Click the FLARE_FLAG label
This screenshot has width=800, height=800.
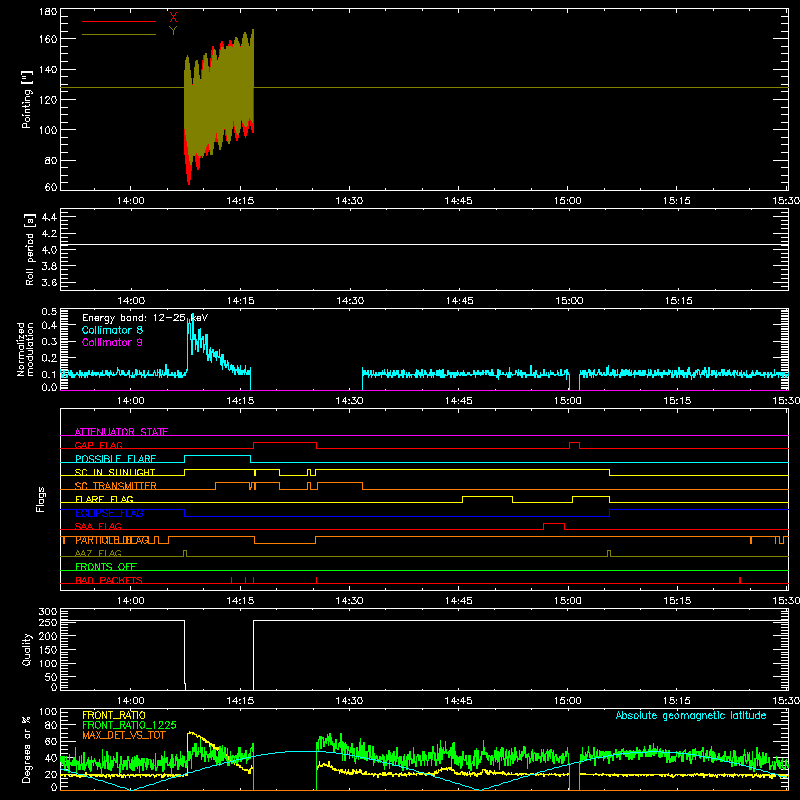pos(104,499)
